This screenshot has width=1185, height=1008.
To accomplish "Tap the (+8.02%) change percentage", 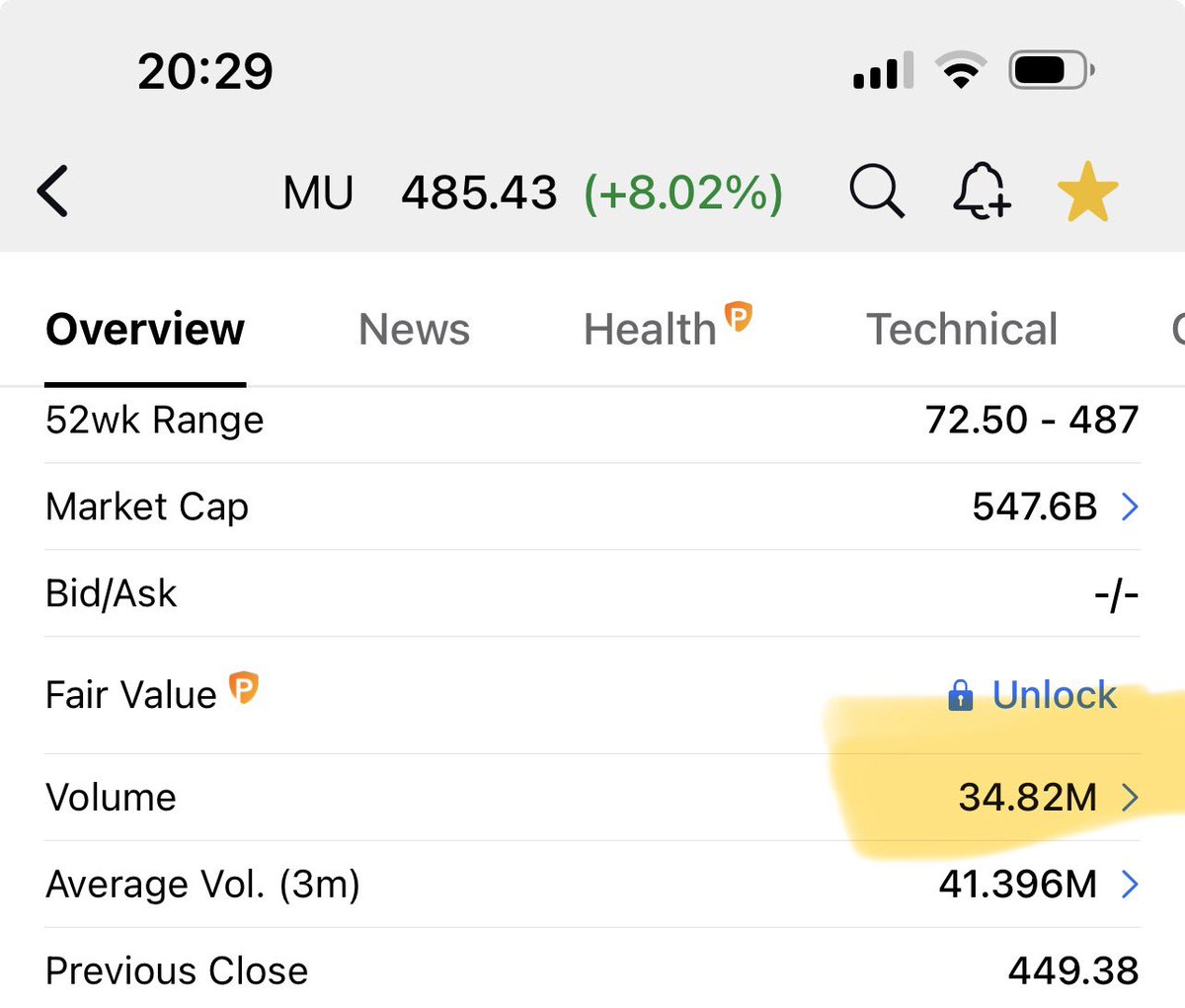I will pyautogui.click(x=683, y=192).
